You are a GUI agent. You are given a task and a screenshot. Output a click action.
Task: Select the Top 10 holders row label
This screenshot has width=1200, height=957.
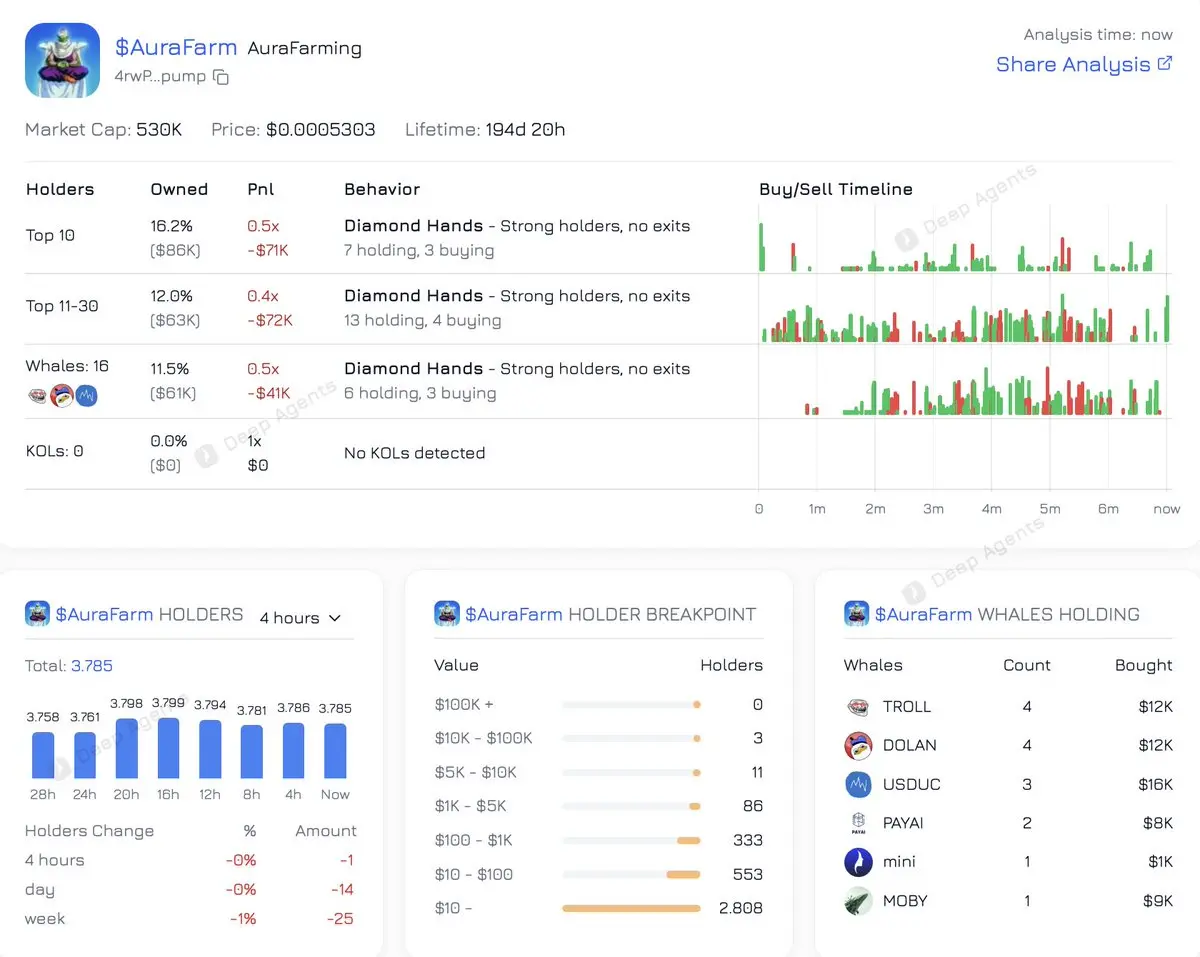[x=50, y=235]
